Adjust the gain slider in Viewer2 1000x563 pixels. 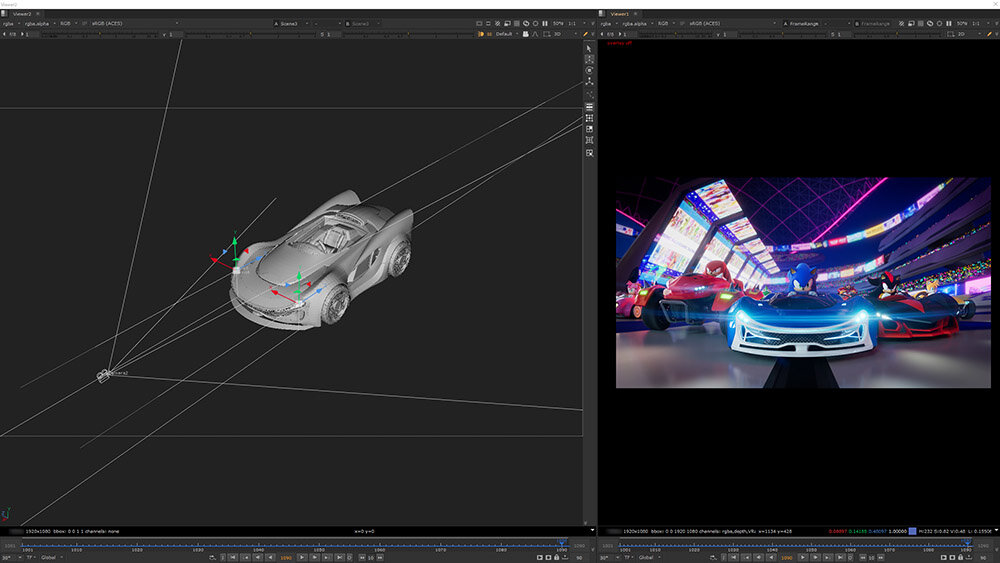pos(99,34)
